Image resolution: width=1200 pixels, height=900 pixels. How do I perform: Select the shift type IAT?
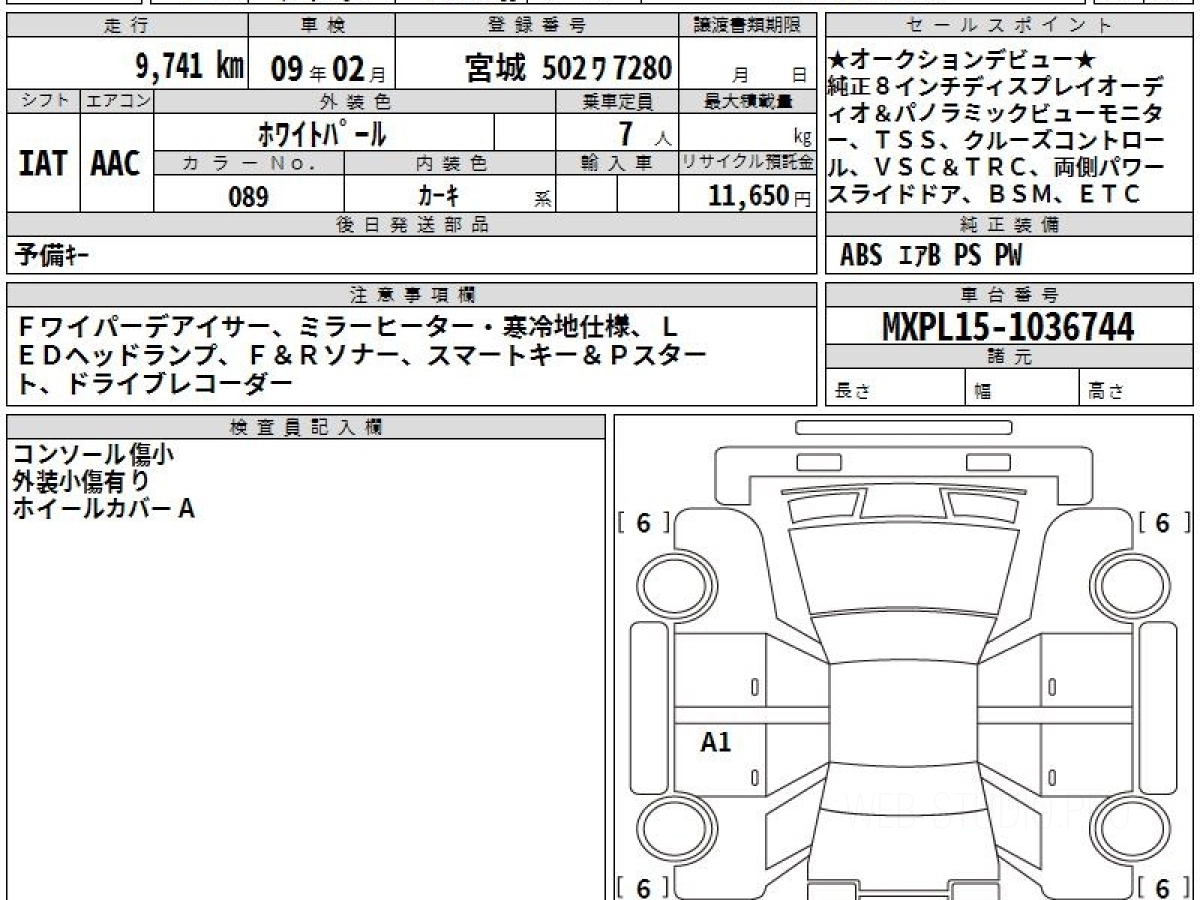click(43, 164)
